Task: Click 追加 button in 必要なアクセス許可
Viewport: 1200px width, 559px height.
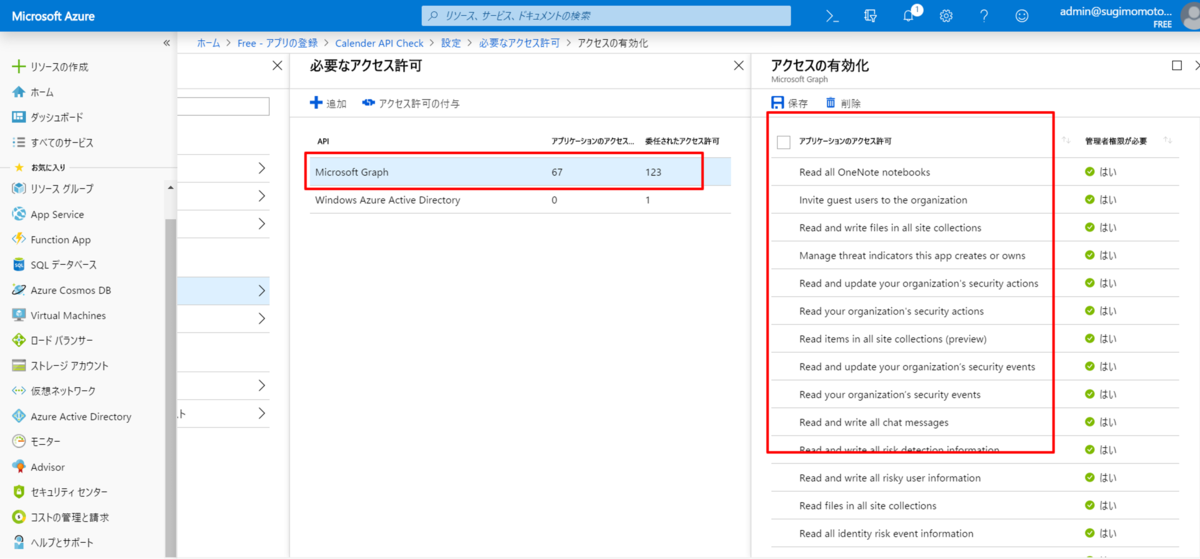Action: click(328, 103)
